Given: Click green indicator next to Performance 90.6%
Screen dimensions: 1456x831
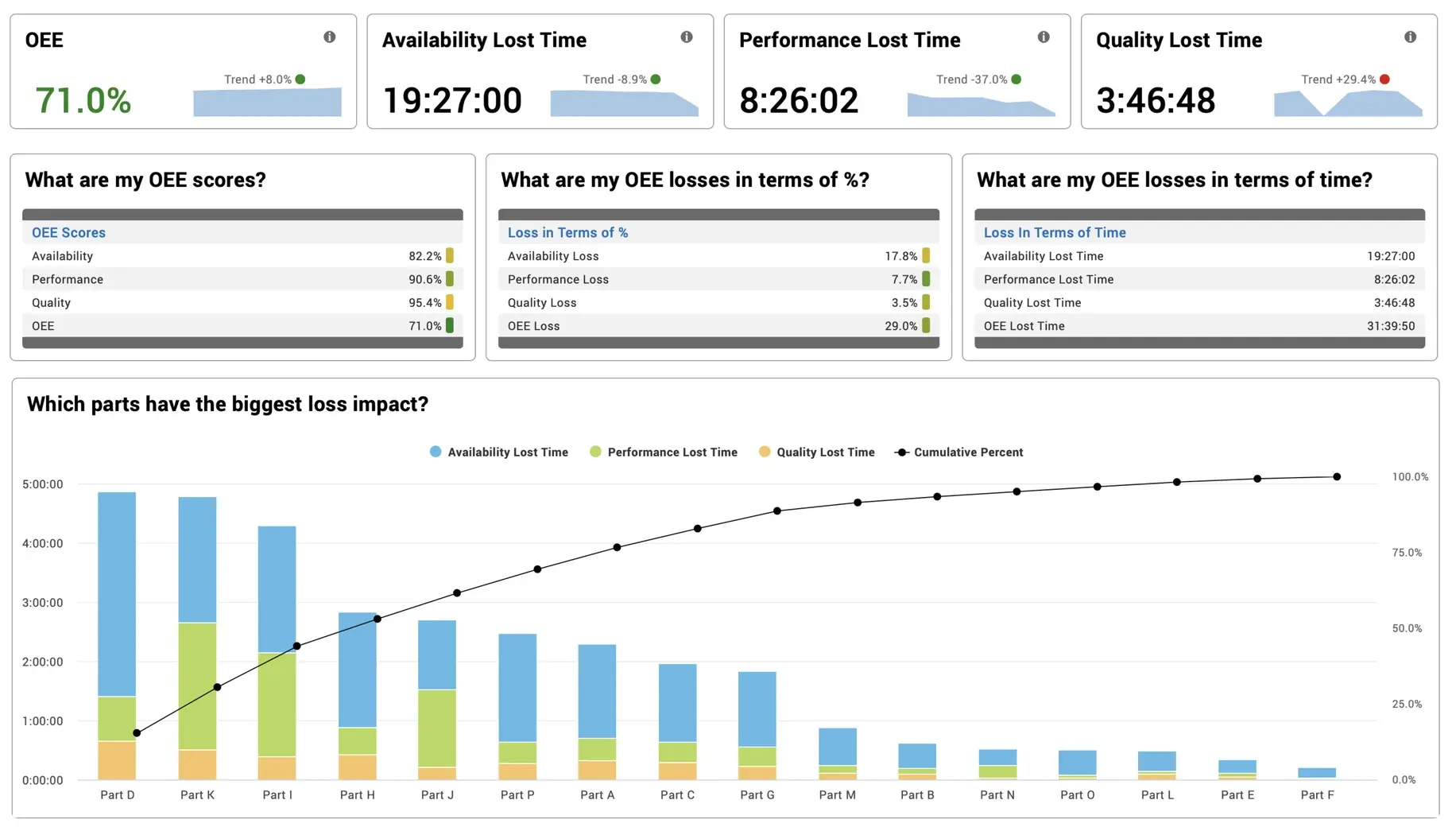Looking at the screenshot, I should 450,278.
